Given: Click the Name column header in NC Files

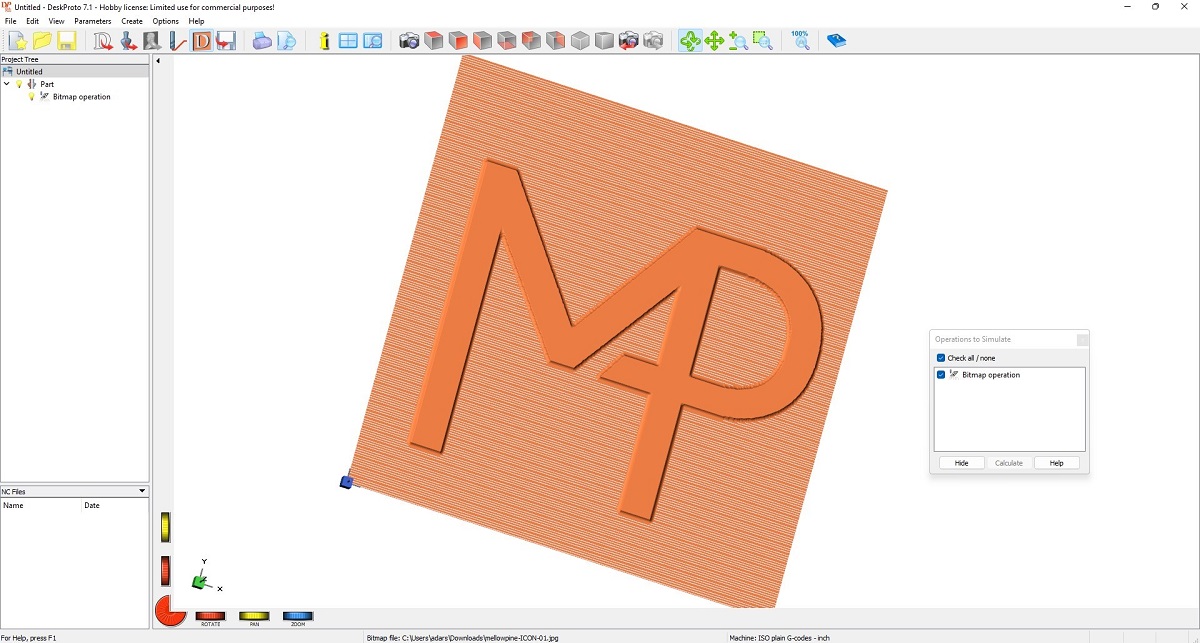Looking at the screenshot, I should (x=41, y=506).
